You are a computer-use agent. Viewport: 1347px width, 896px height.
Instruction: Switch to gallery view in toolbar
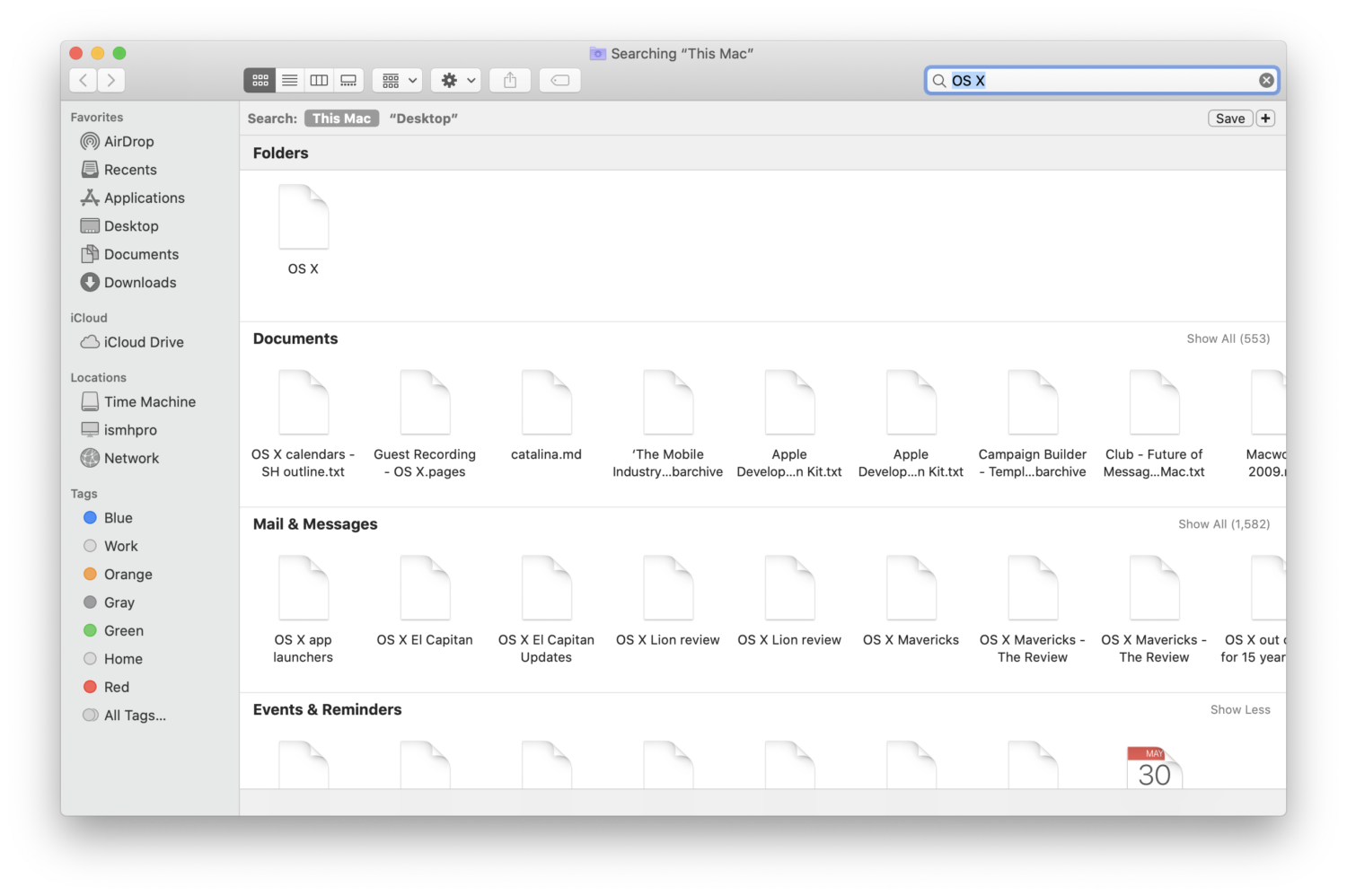348,81
